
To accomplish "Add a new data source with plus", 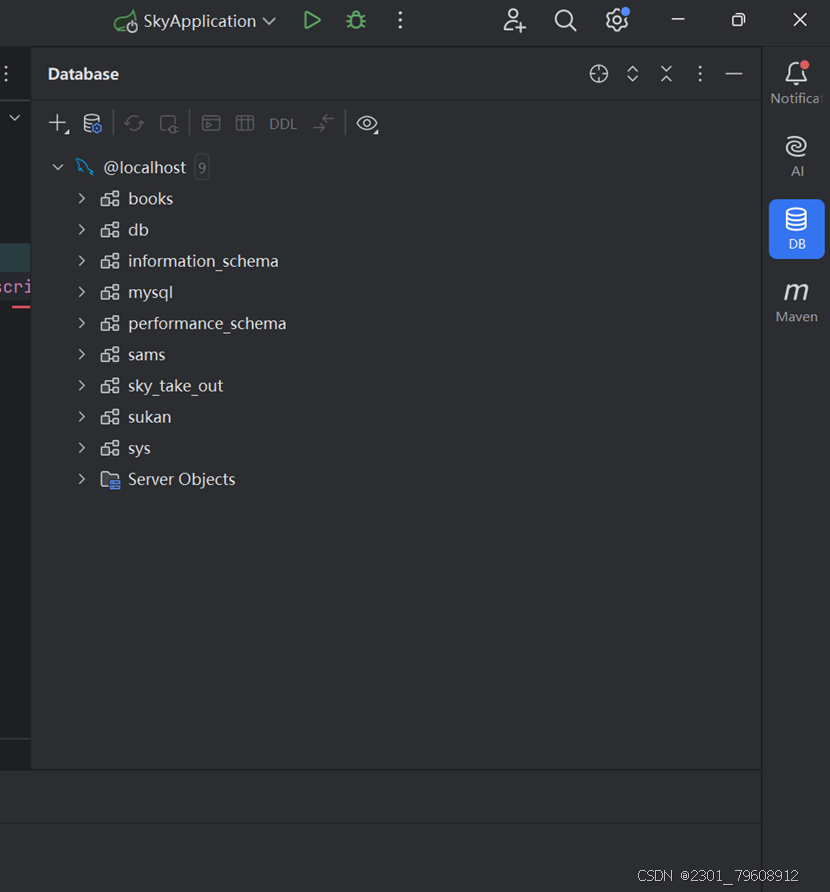I will click(x=57, y=122).
